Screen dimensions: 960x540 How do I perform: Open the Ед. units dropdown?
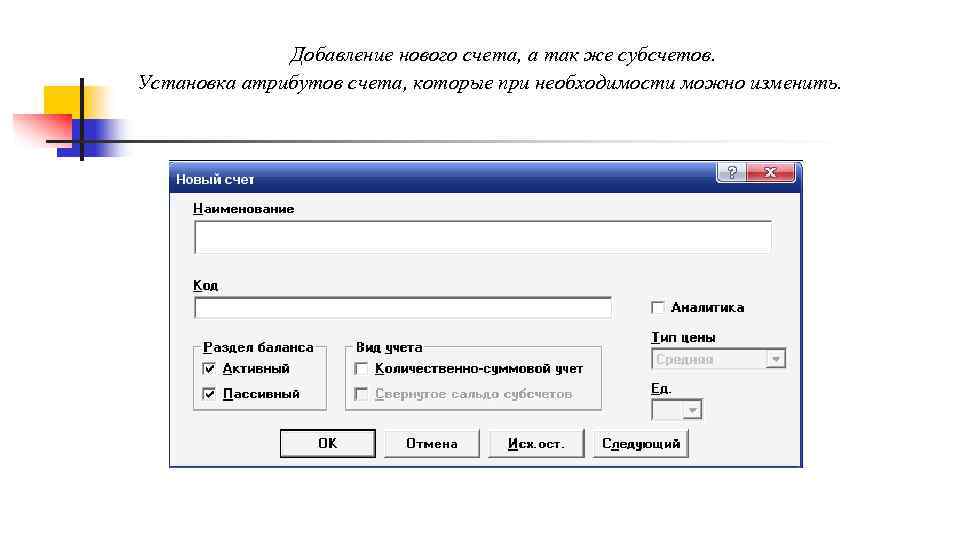pyautogui.click(x=692, y=410)
